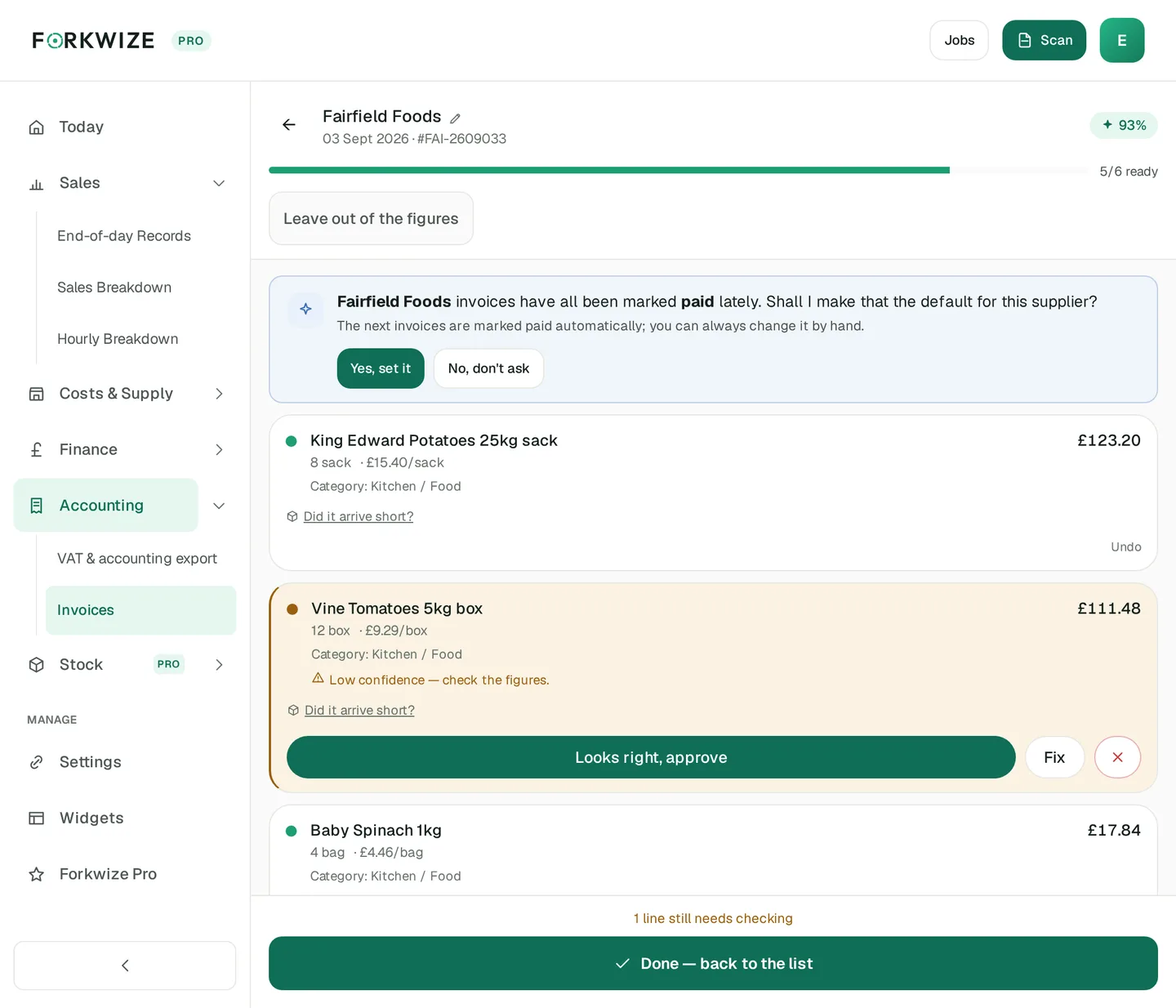Start a new Scan
Screen dimensions: 1176x1008
(1044, 40)
